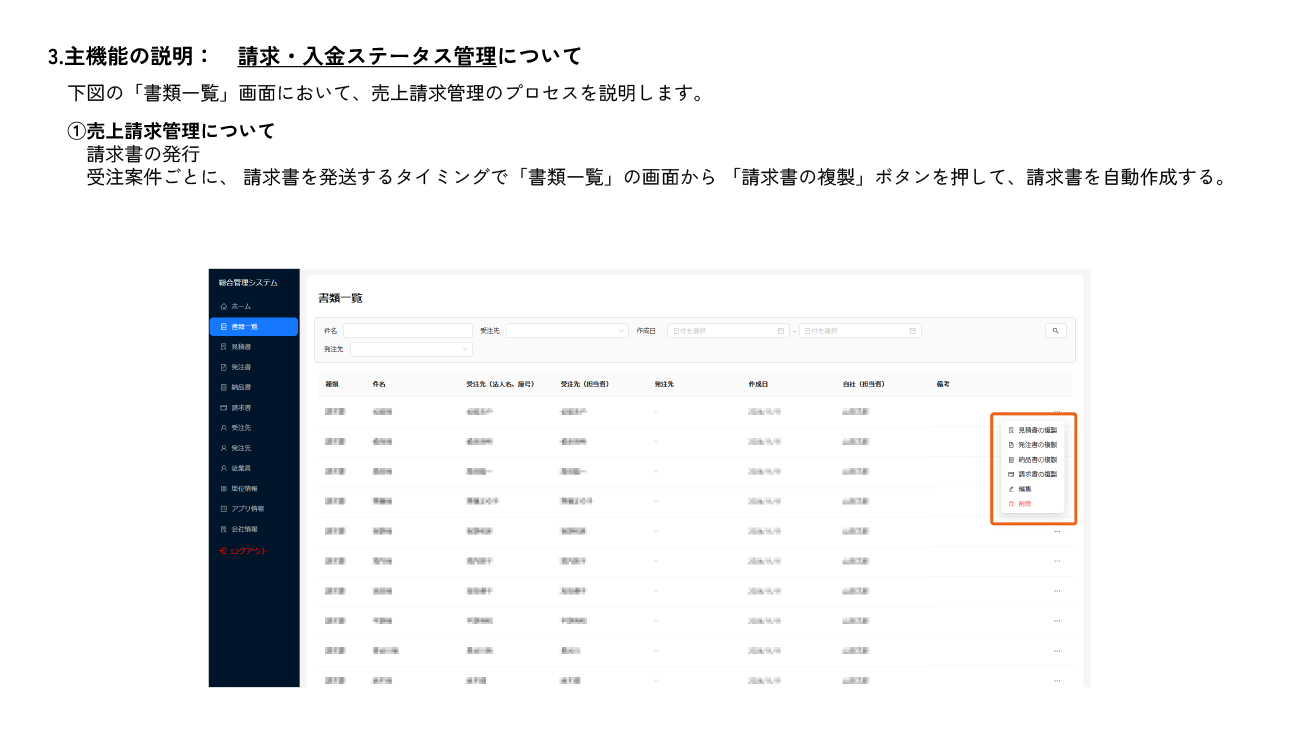Open the 作成日 end date picker
The image size is (1300, 731).
(x=860, y=330)
